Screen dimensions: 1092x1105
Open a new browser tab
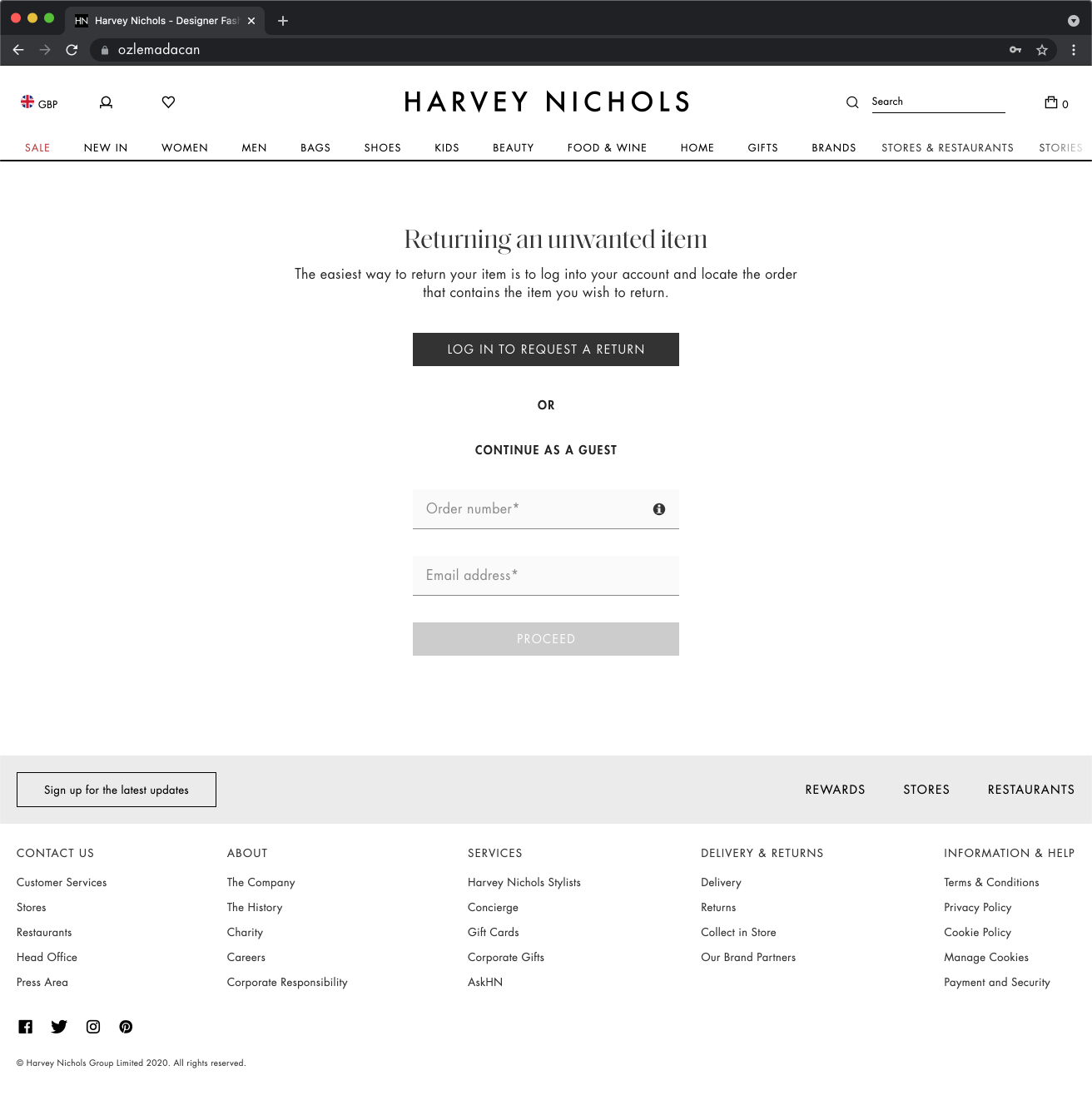pos(283,21)
